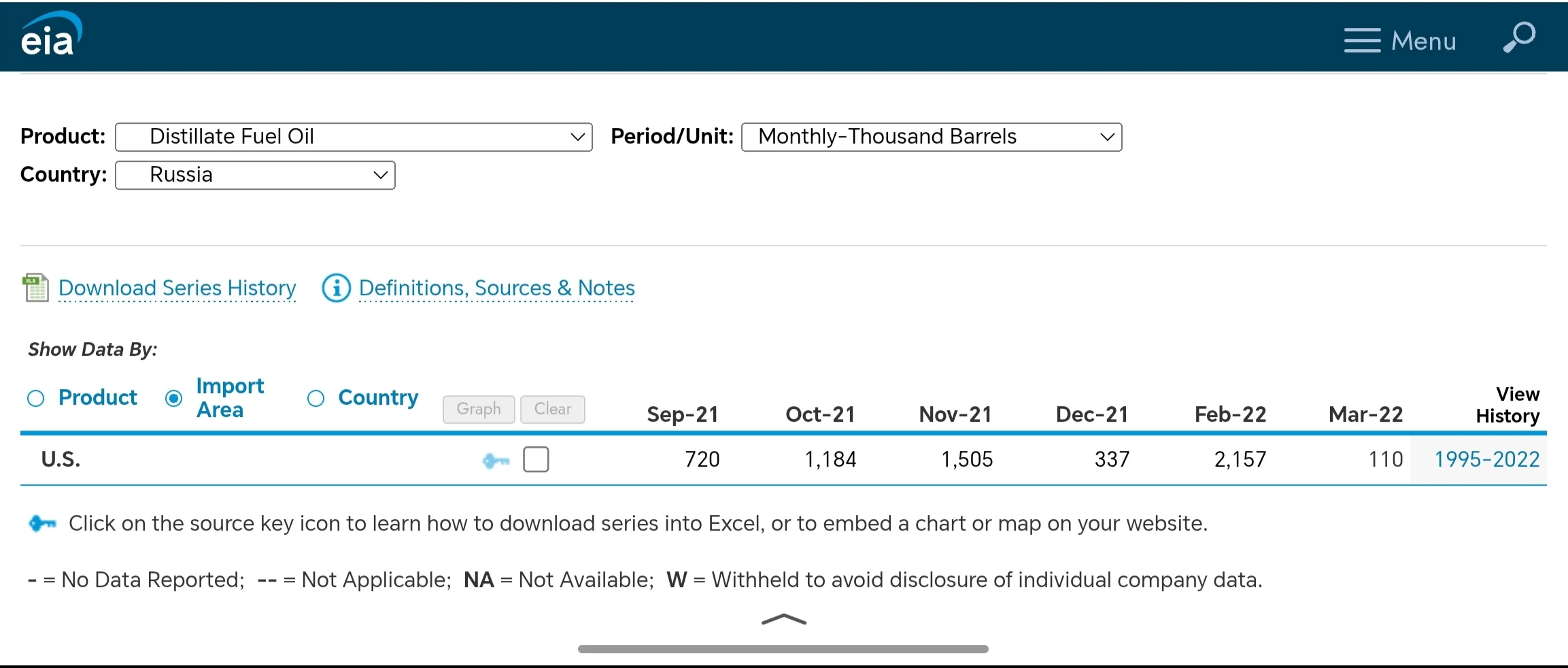Open the Menu text in header

(1423, 41)
